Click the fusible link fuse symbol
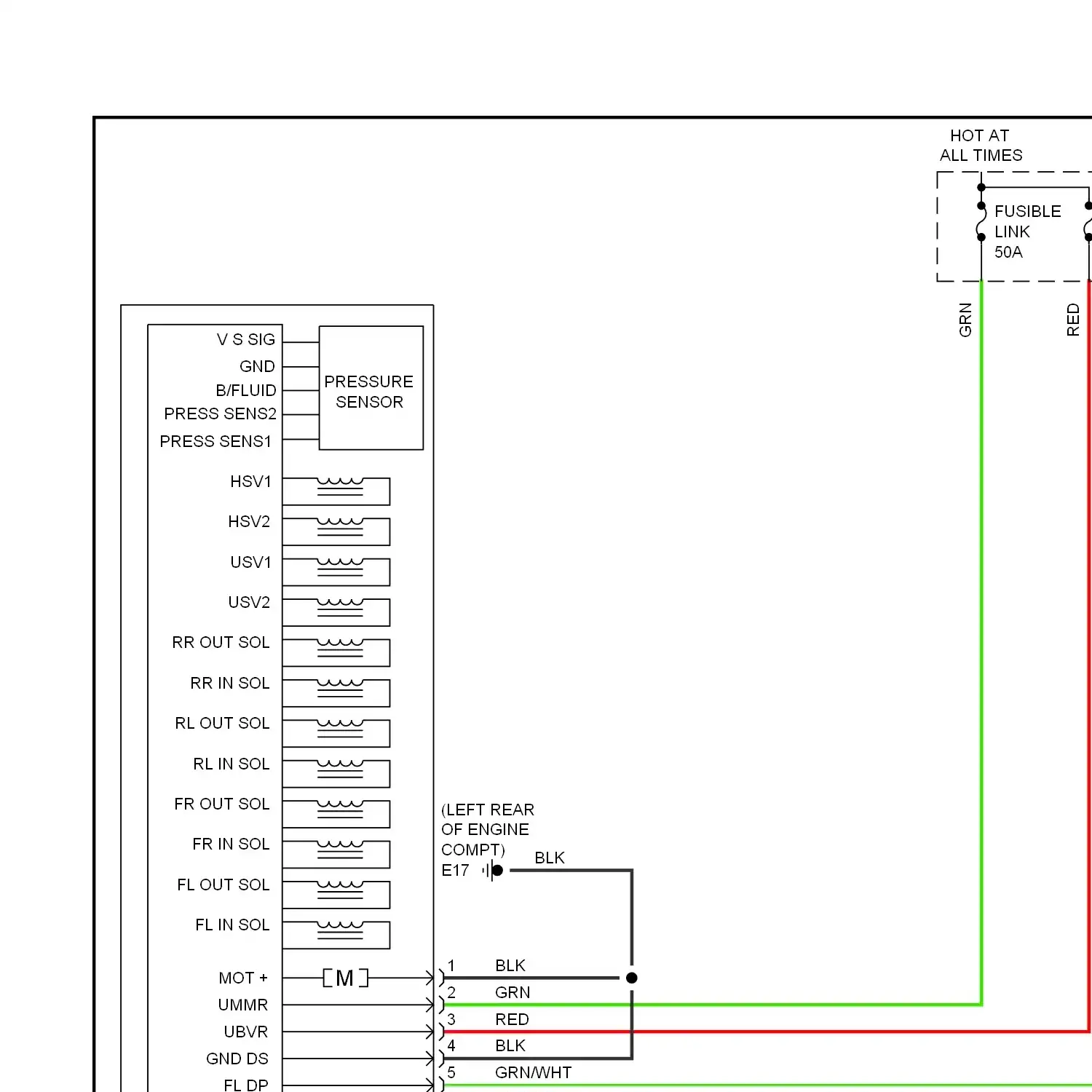Image resolution: width=1092 pixels, height=1092 pixels. coord(981,221)
